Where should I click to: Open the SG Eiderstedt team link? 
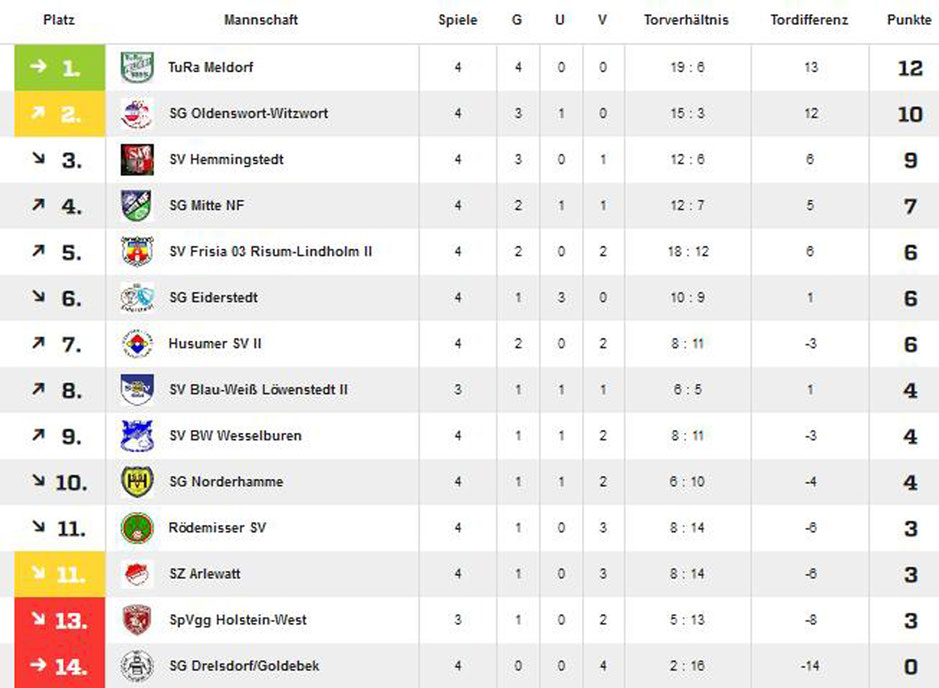point(213,298)
